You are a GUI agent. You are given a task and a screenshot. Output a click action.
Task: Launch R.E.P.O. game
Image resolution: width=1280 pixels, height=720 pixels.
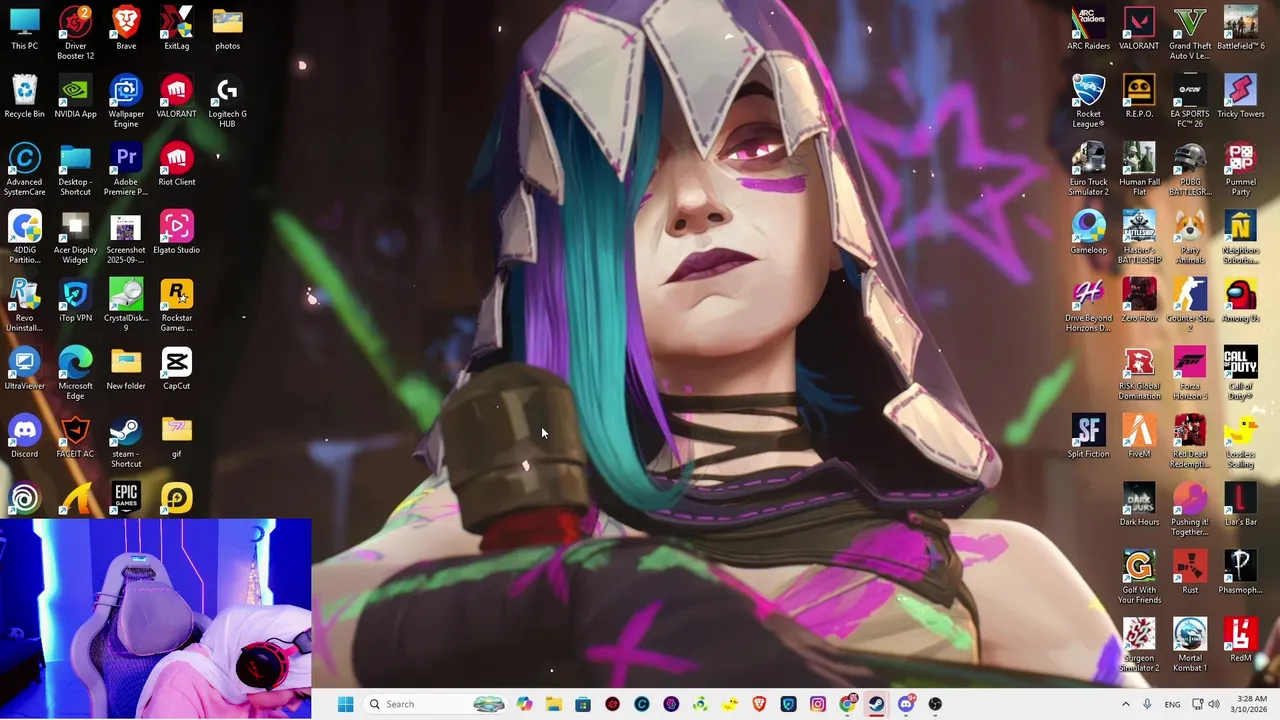tap(1139, 97)
